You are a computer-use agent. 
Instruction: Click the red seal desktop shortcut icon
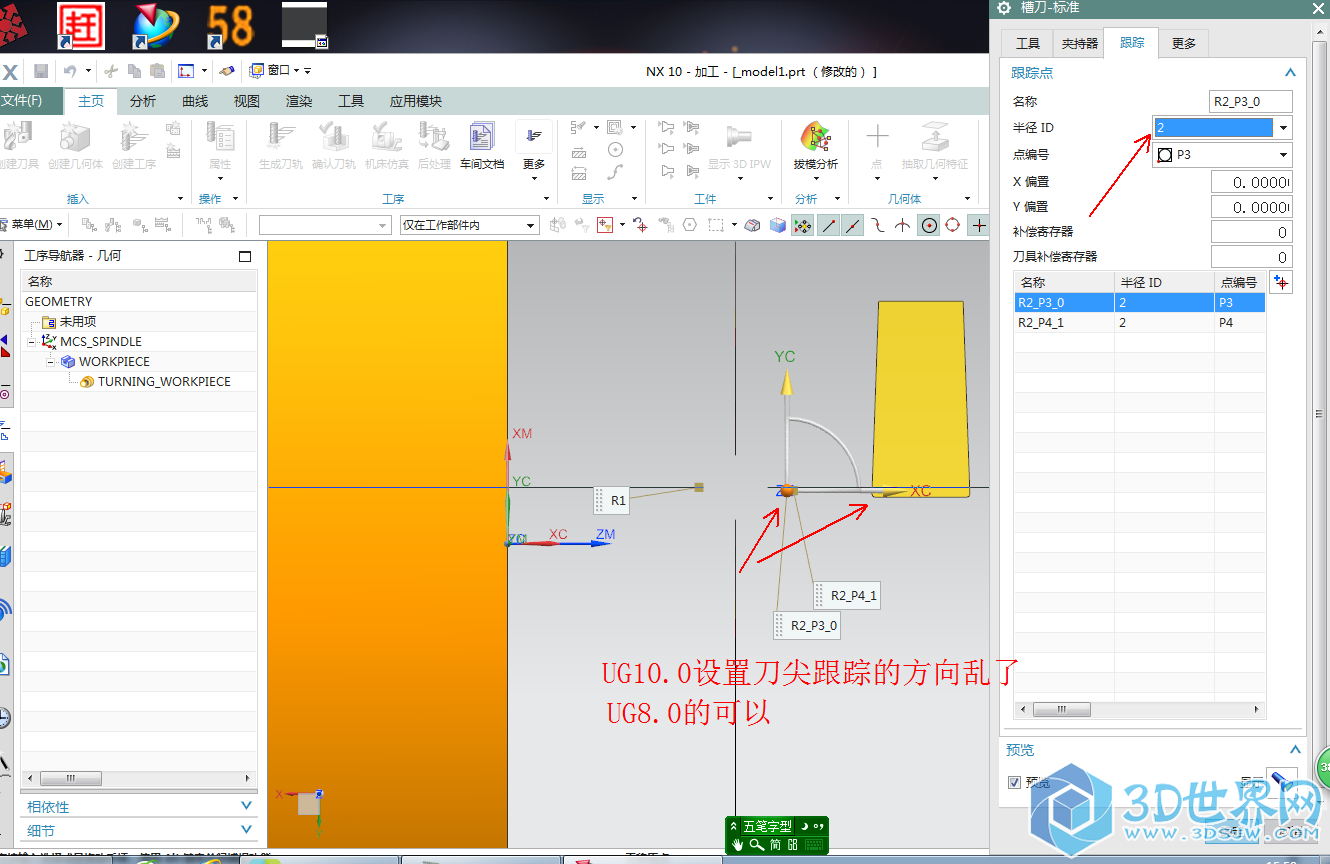[x=82, y=25]
